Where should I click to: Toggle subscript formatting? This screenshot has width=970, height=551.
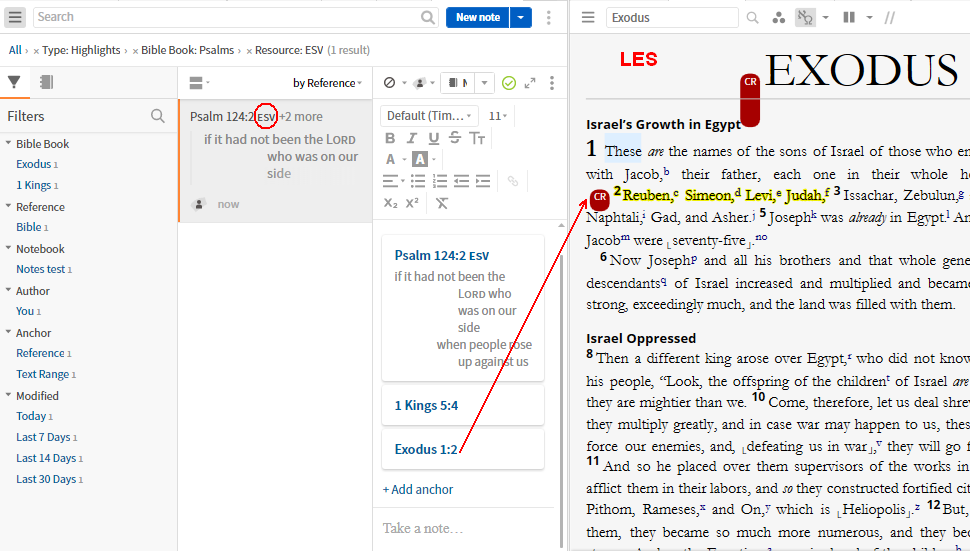point(390,203)
